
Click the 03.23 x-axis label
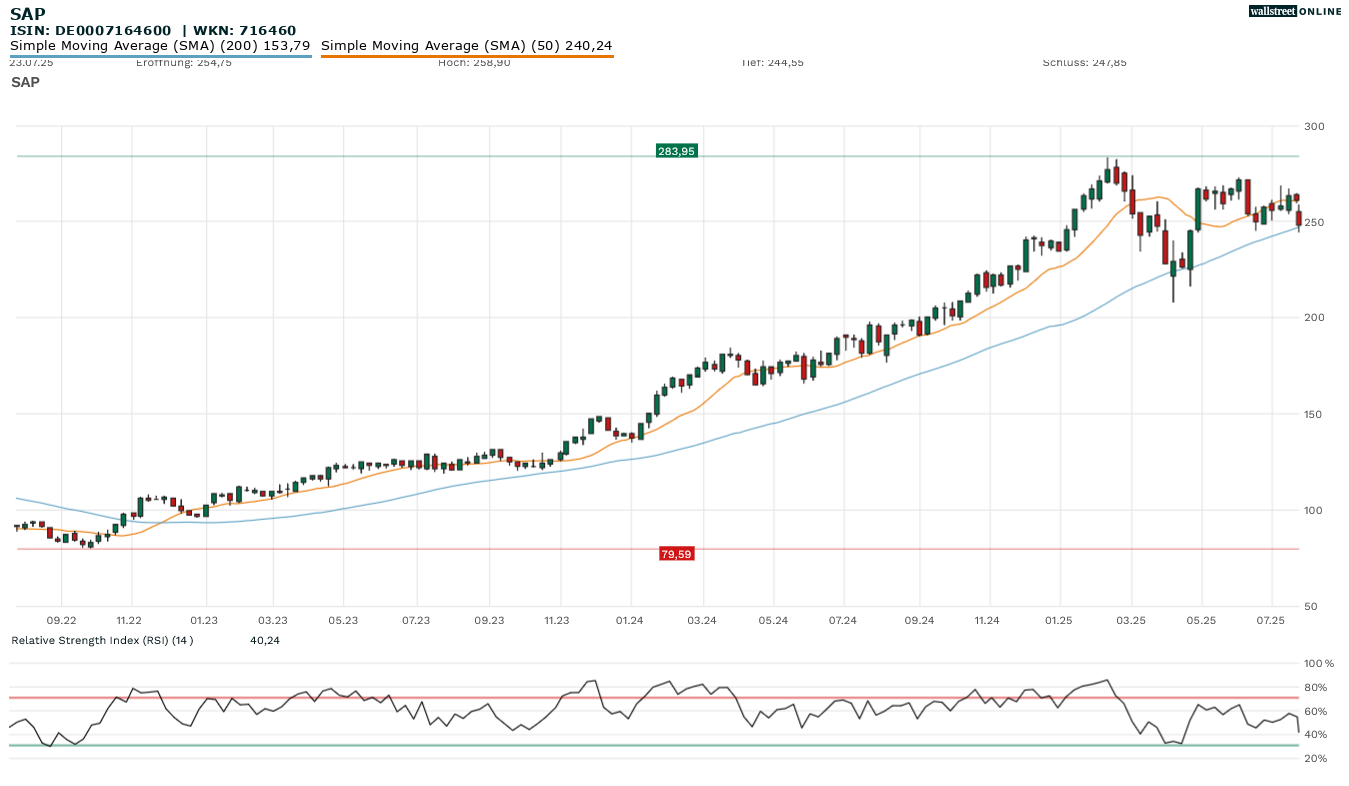[272, 621]
